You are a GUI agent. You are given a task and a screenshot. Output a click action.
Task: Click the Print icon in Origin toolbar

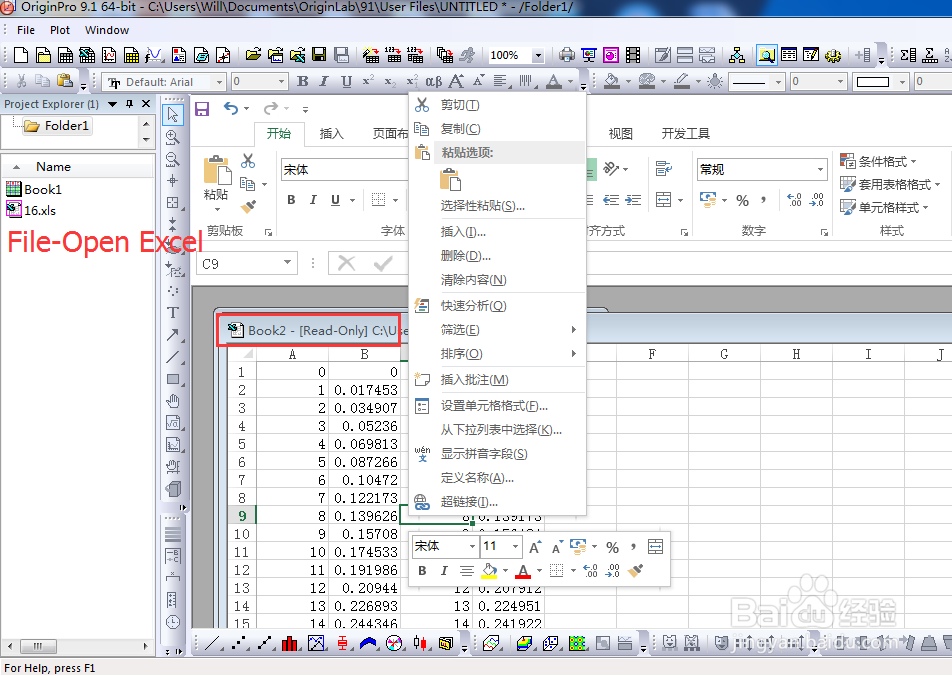[x=566, y=55]
